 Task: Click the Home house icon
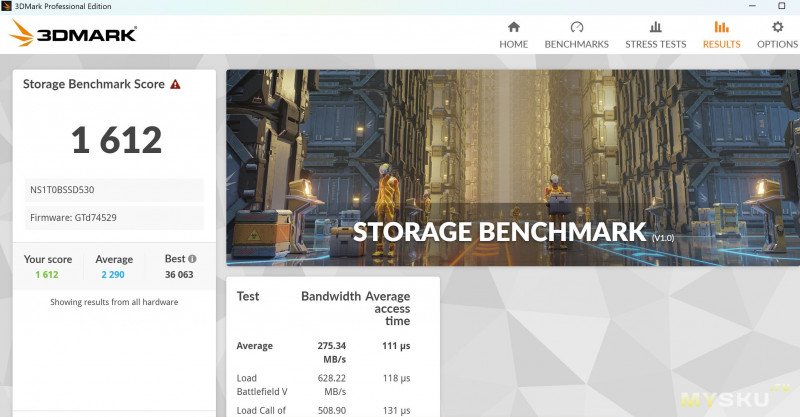pos(513,27)
